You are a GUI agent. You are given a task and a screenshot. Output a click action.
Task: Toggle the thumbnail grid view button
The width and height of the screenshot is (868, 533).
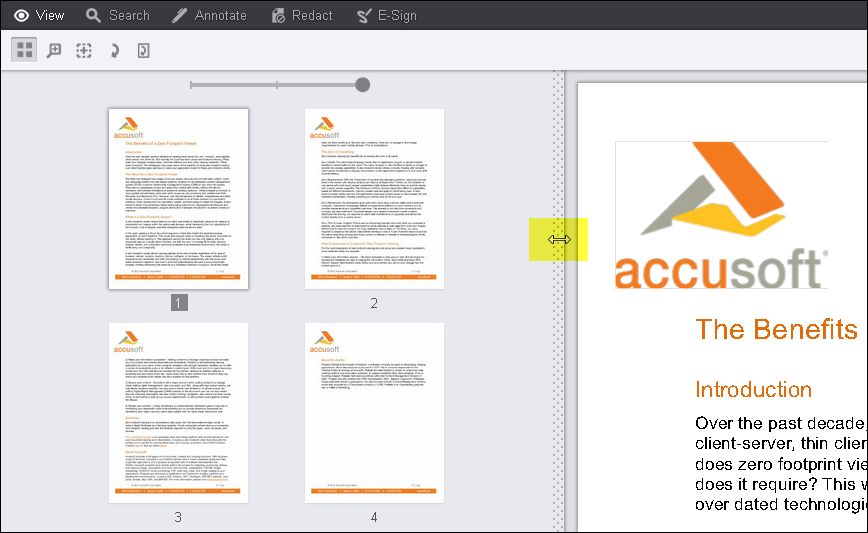(25, 50)
